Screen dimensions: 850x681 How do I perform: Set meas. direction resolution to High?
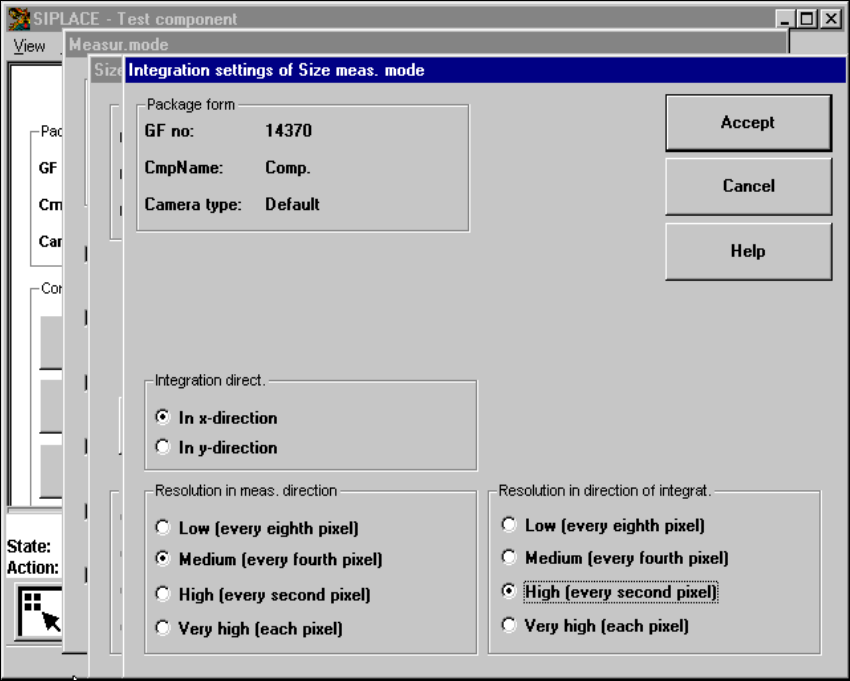tap(164, 594)
